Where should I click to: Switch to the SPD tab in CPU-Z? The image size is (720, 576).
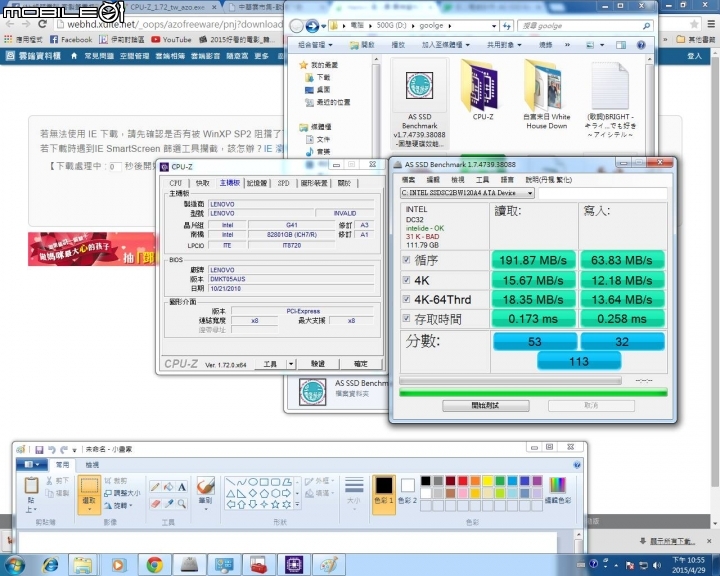(283, 183)
